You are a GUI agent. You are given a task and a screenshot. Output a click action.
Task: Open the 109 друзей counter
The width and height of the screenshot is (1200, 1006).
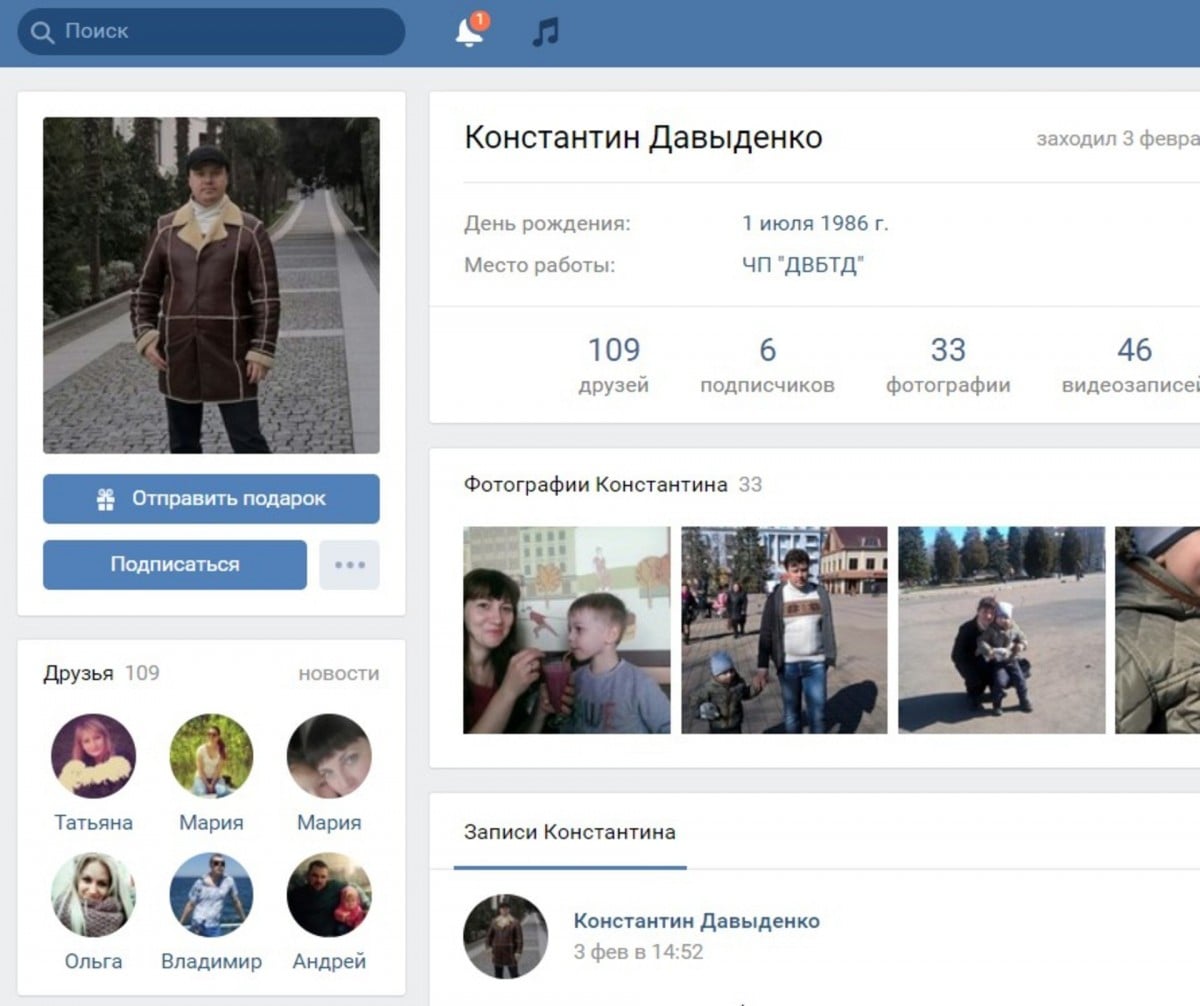[613, 365]
